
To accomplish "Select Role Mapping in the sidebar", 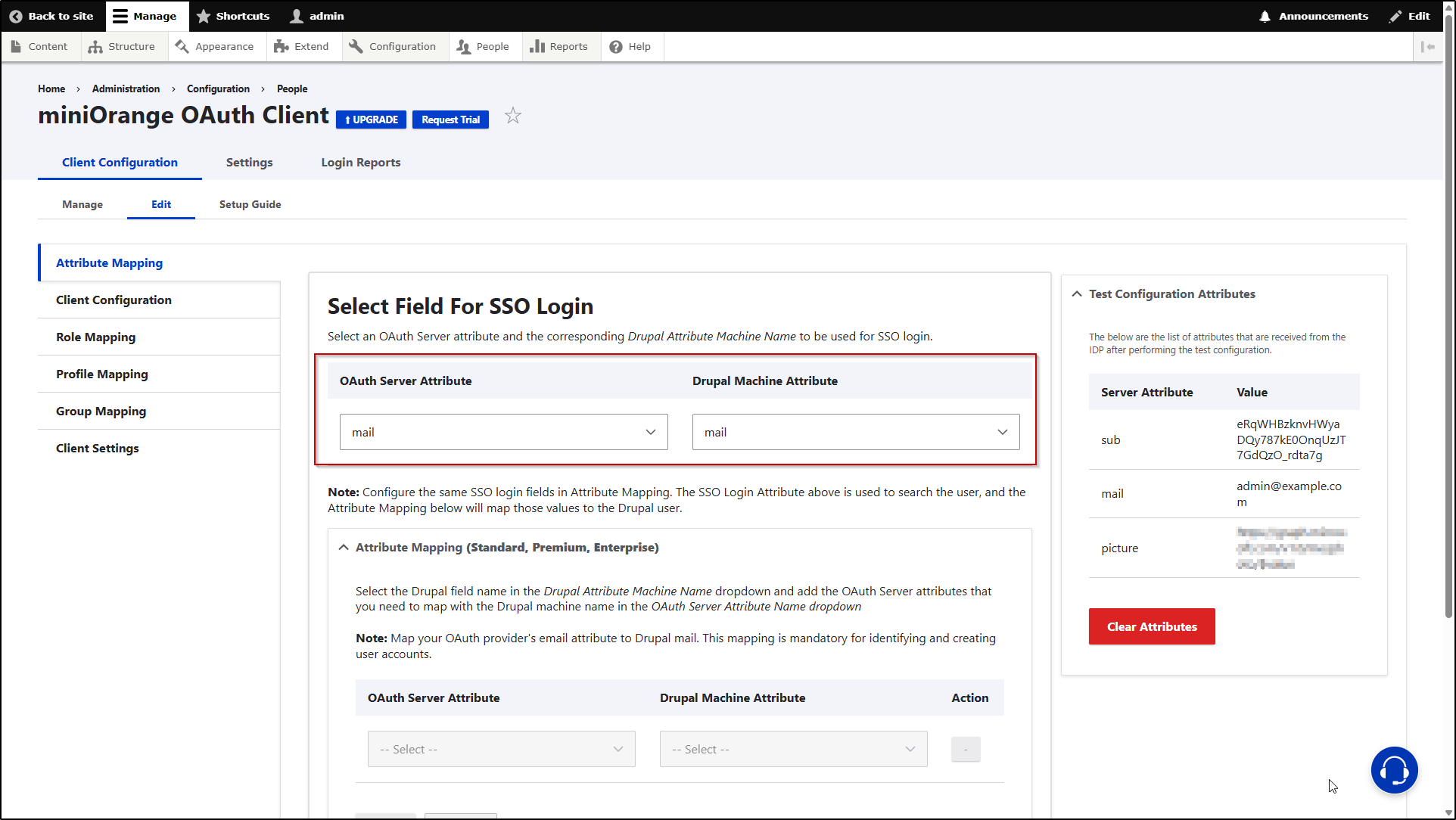I will tap(95, 337).
